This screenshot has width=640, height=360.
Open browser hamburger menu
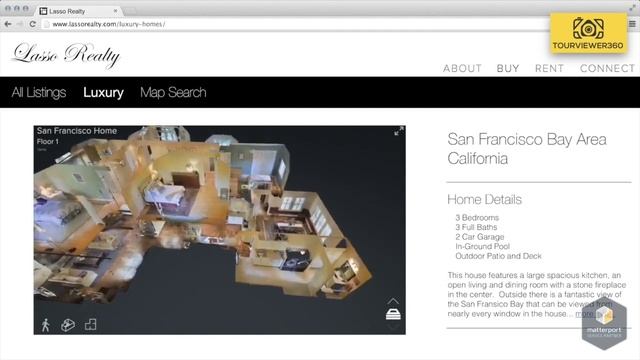click(x=632, y=24)
